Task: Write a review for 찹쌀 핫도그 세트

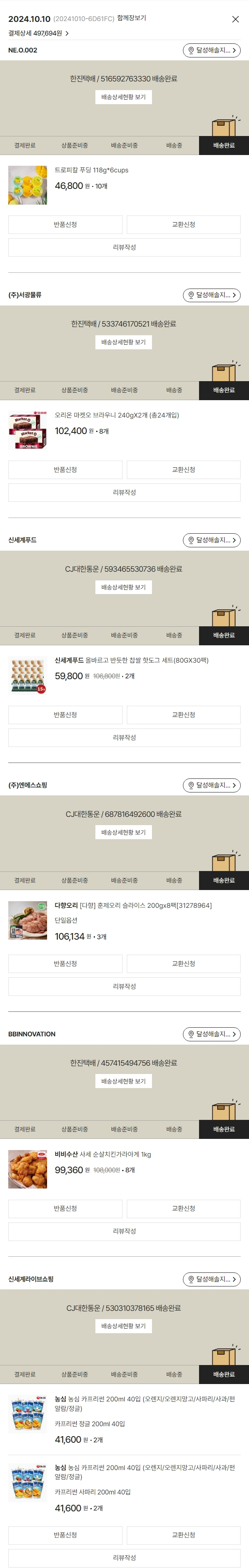Action: tap(125, 738)
